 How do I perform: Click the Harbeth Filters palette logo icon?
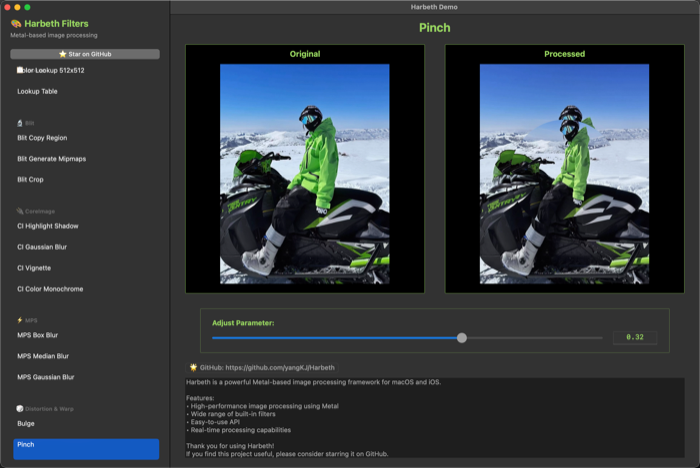(x=16, y=24)
